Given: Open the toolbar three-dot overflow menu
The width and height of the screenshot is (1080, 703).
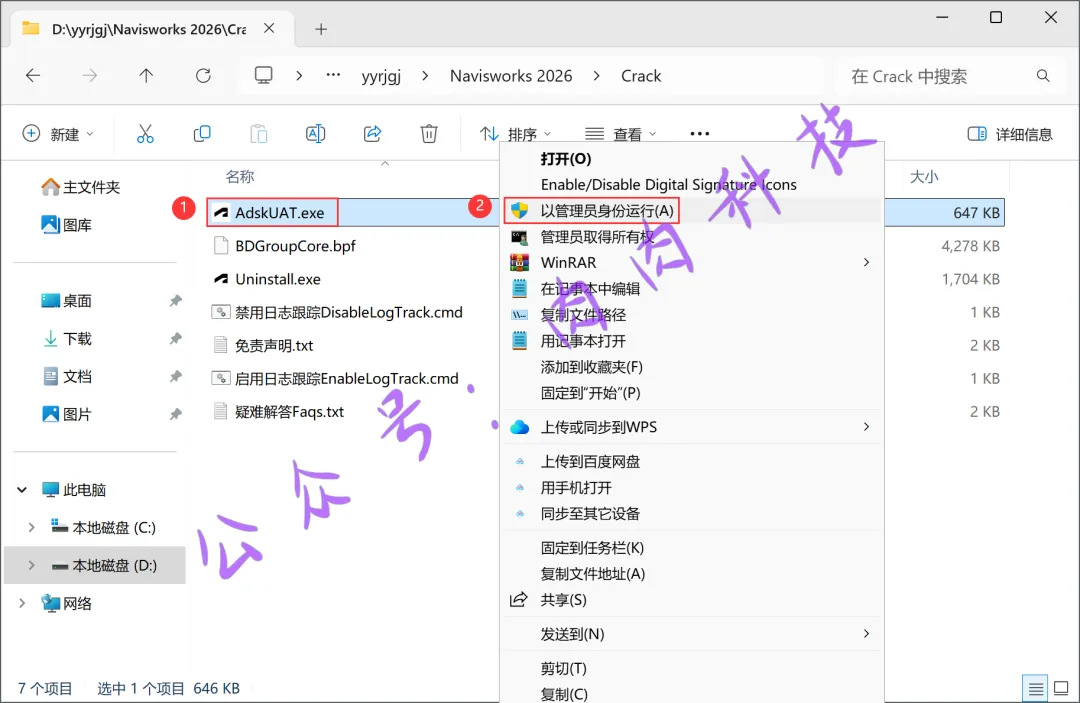Looking at the screenshot, I should pos(700,134).
